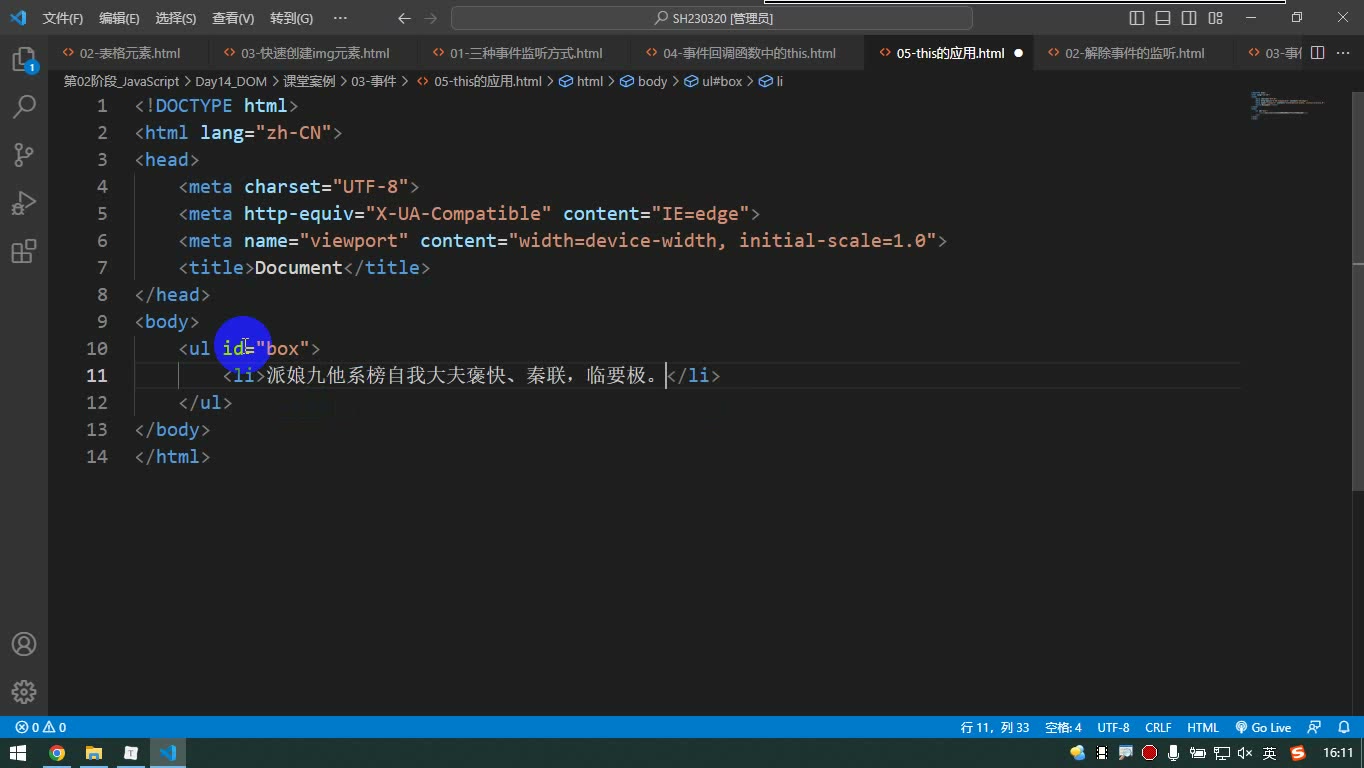This screenshot has height=768, width=1364.
Task: Open Source Control view in activity bar
Action: [x=24, y=155]
